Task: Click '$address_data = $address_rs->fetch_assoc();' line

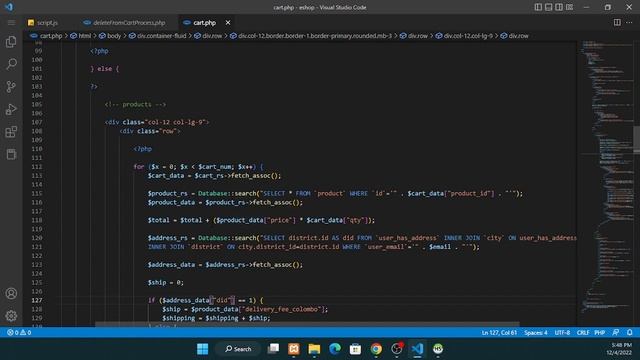Action: [x=225, y=265]
